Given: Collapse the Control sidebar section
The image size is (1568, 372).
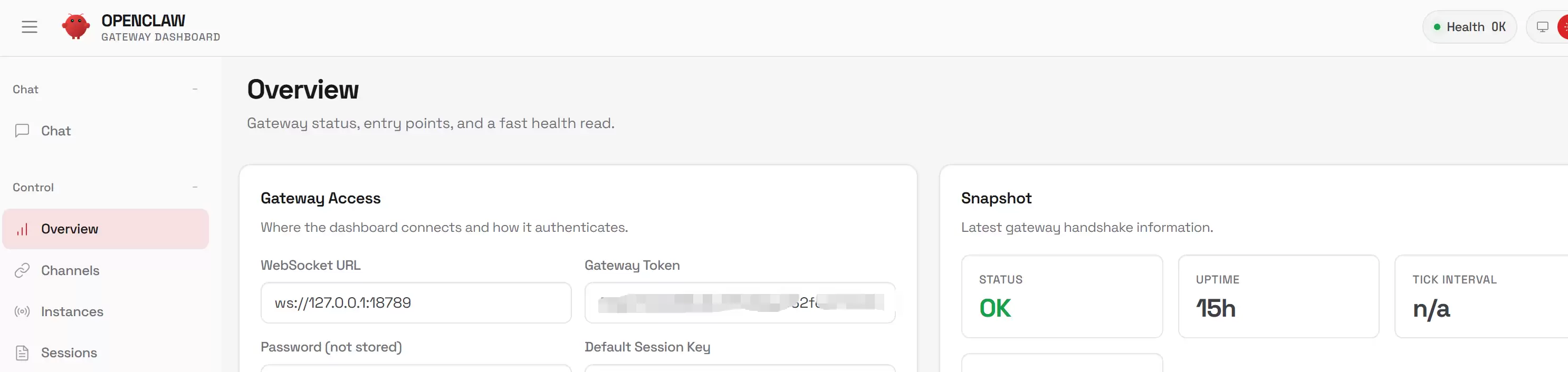Looking at the screenshot, I should click(x=195, y=187).
